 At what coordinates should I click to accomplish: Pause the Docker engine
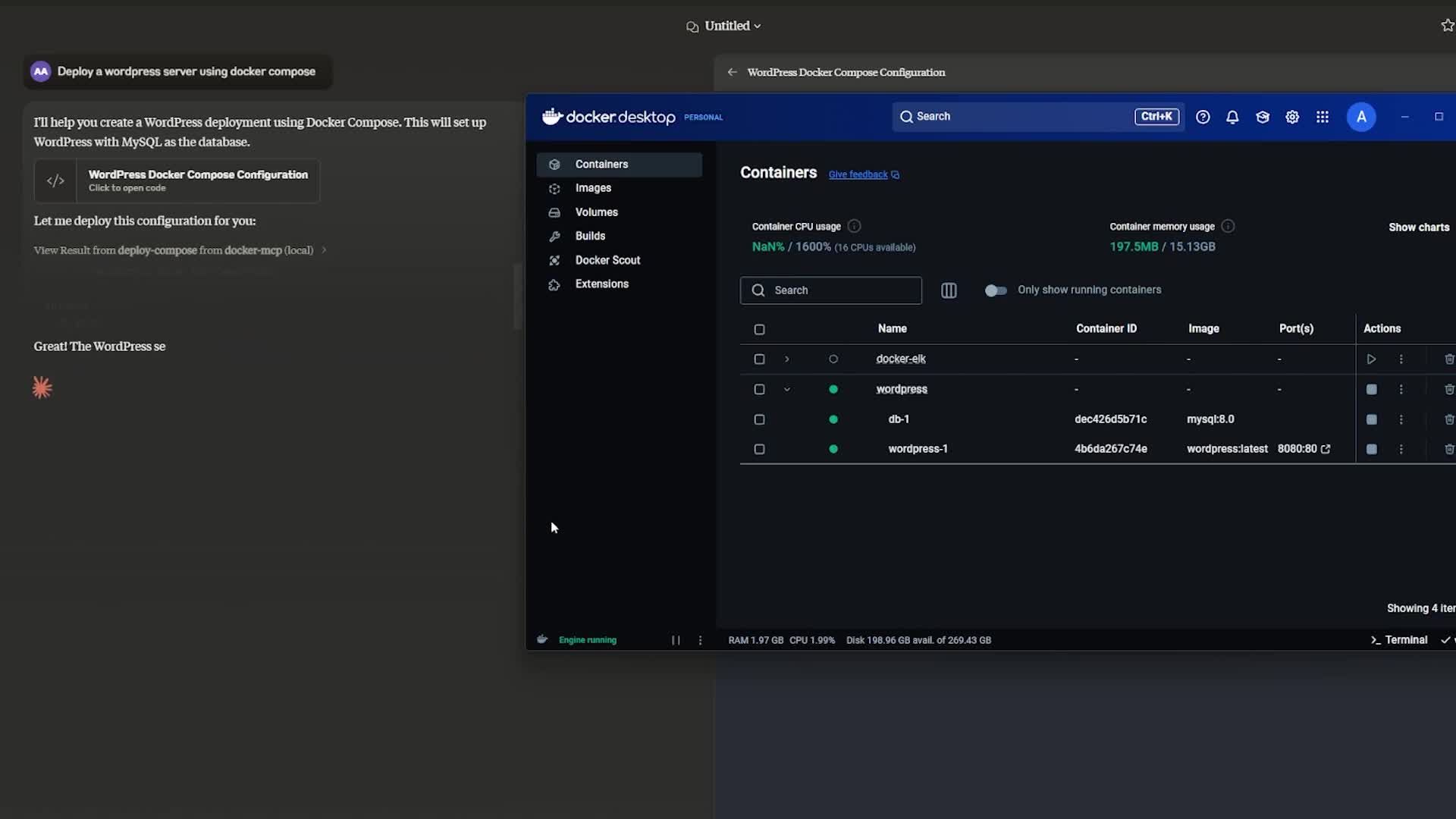point(676,640)
